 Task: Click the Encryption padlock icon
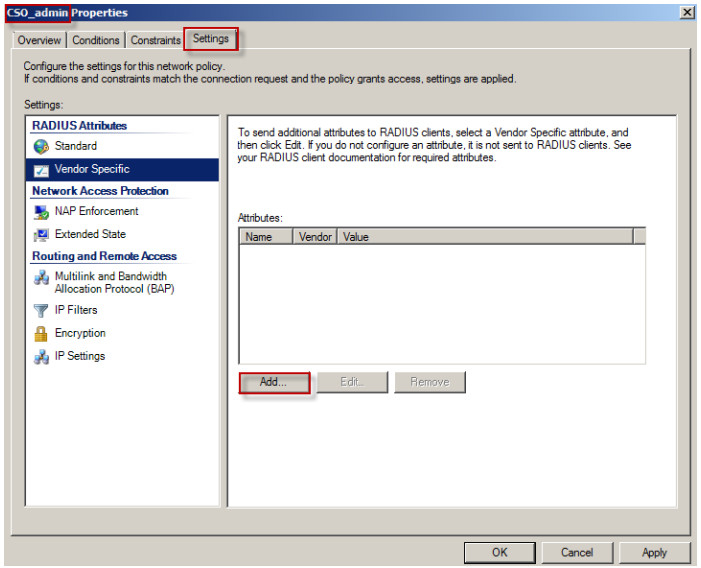point(41,333)
